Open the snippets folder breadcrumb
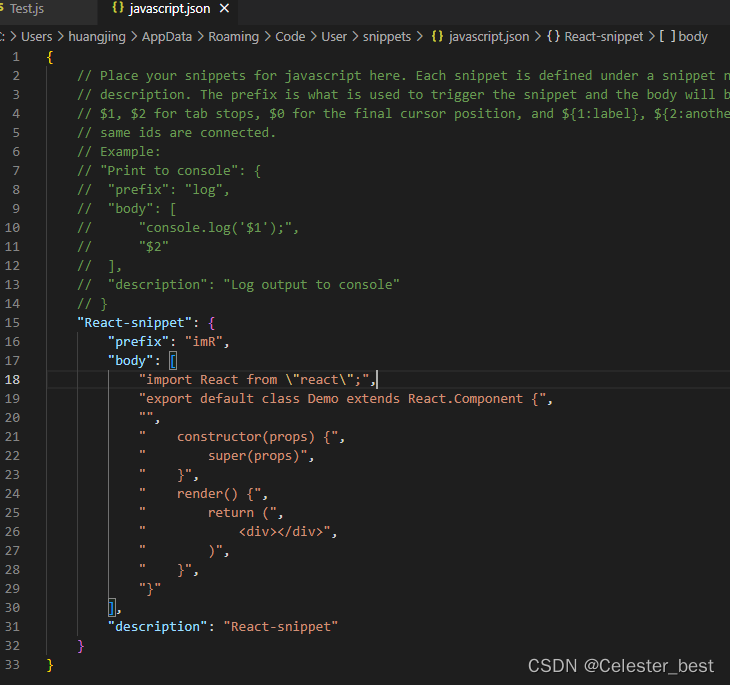This screenshot has width=730, height=685. 387,36
